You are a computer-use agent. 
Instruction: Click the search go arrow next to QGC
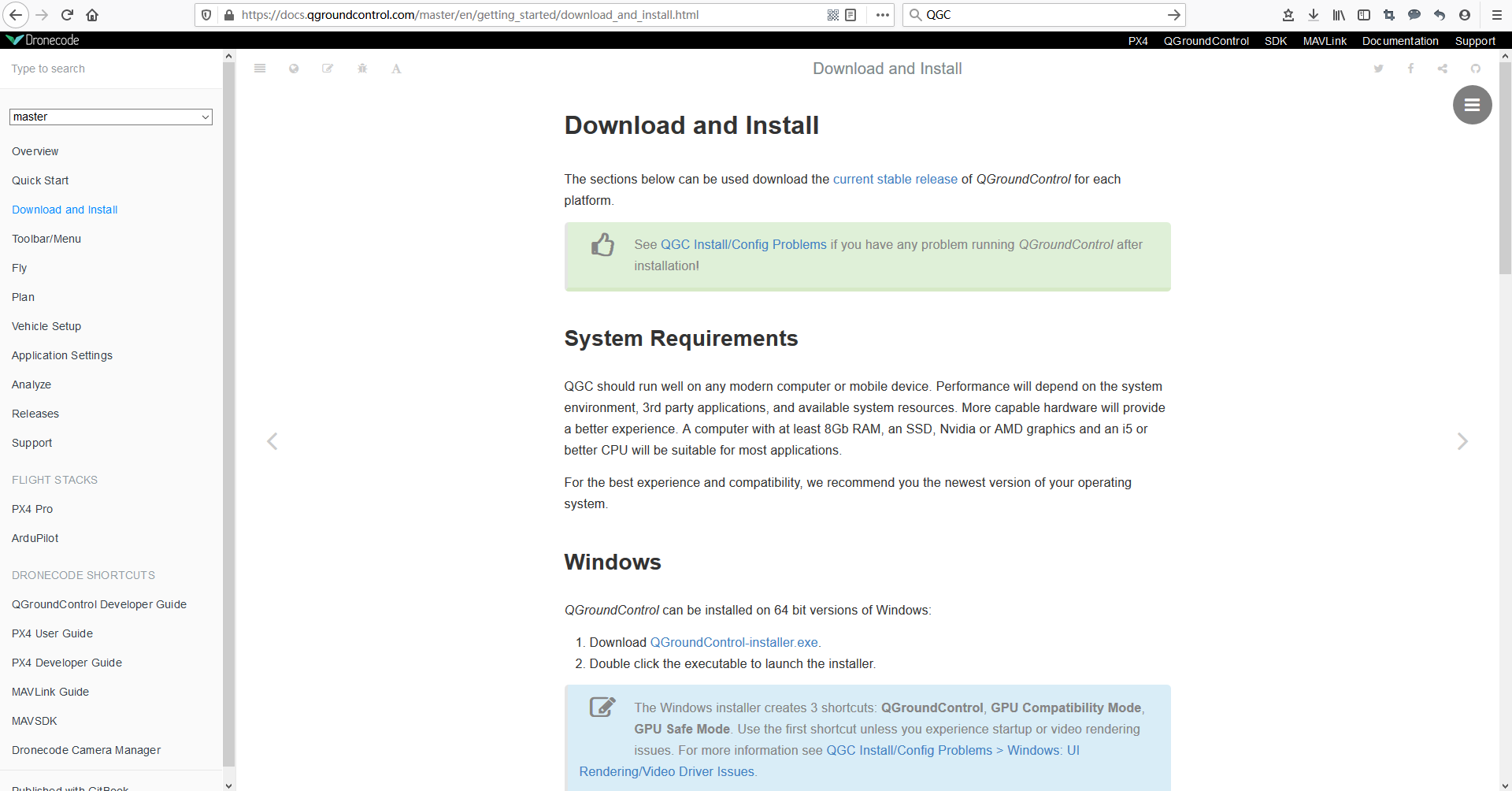1173,15
